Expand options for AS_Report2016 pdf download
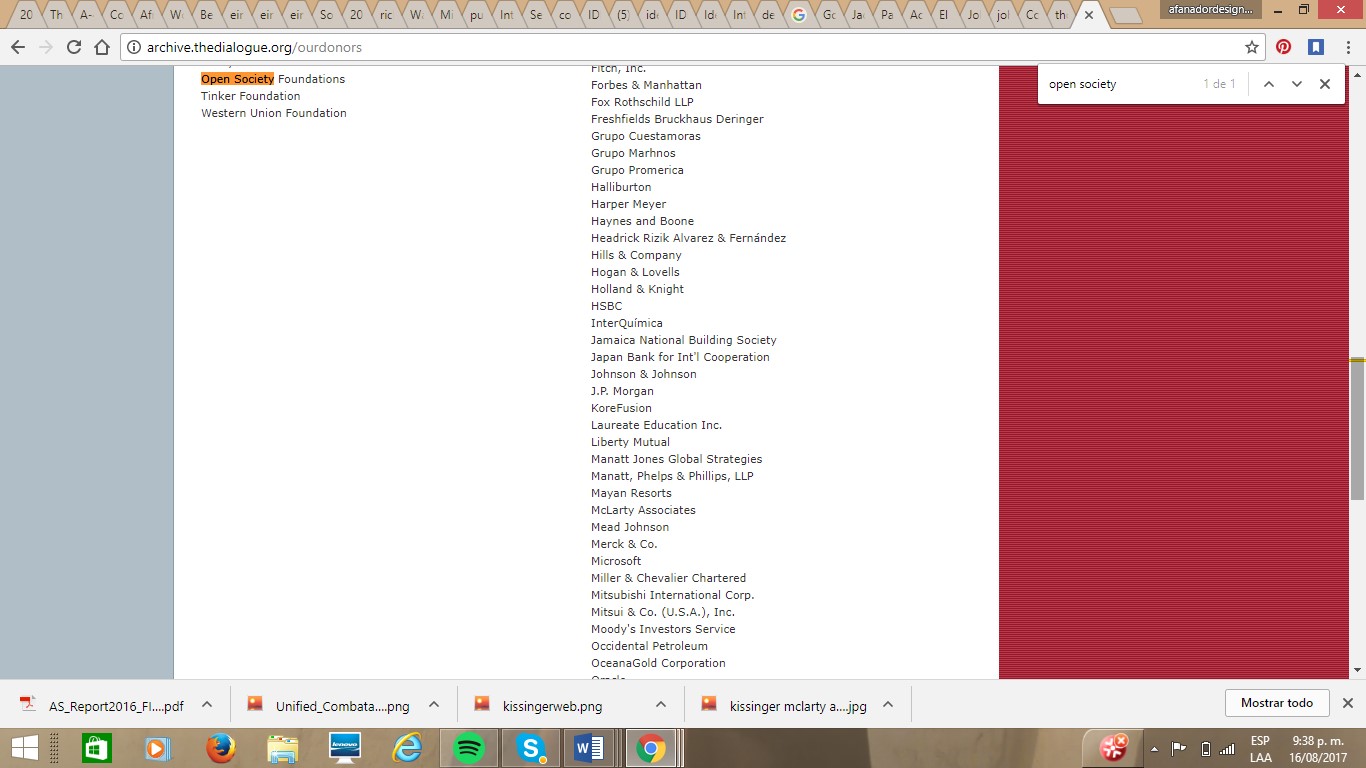The width and height of the screenshot is (1366, 768). 207,704
